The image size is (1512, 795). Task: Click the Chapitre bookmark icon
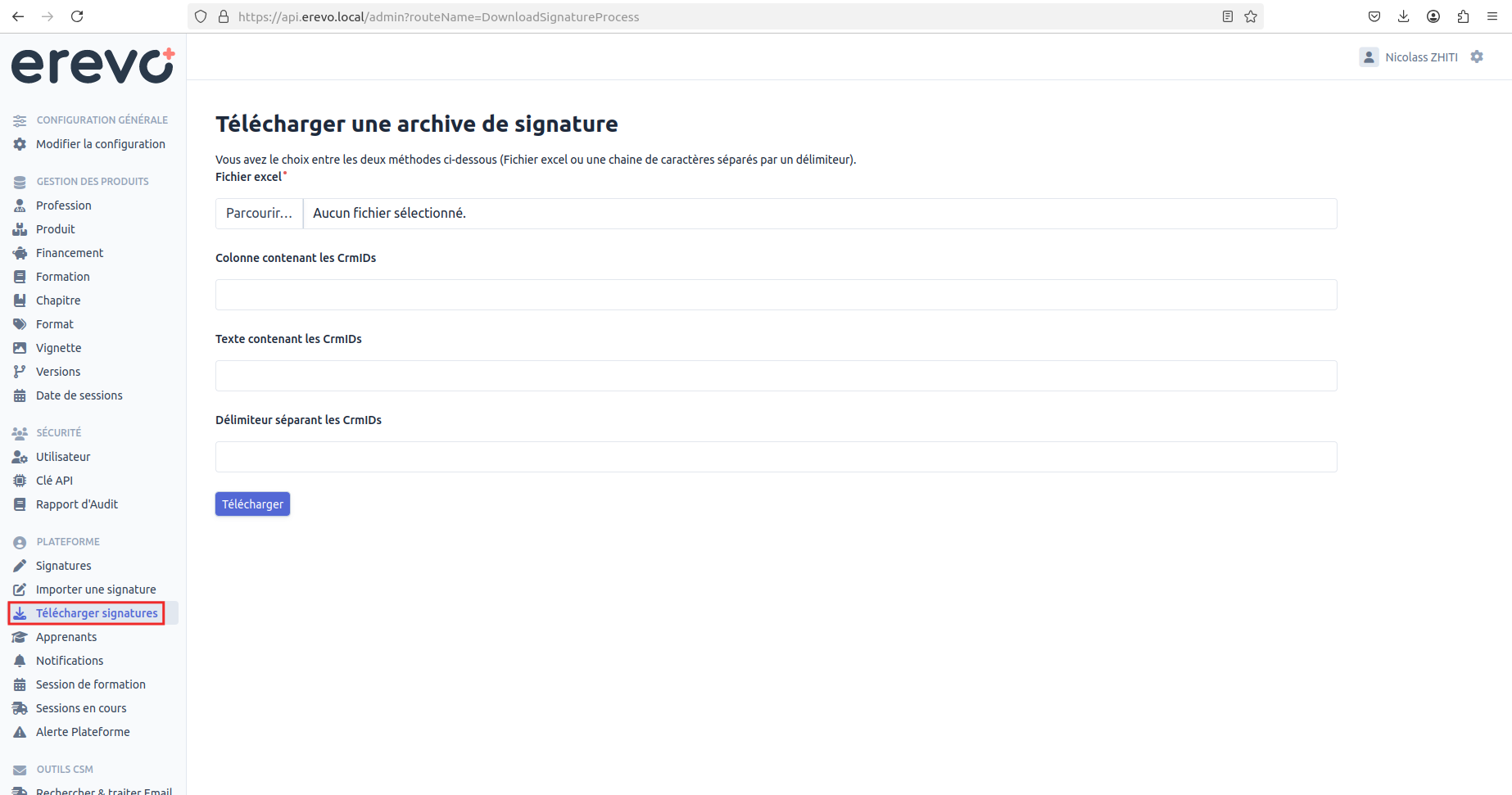coord(20,300)
